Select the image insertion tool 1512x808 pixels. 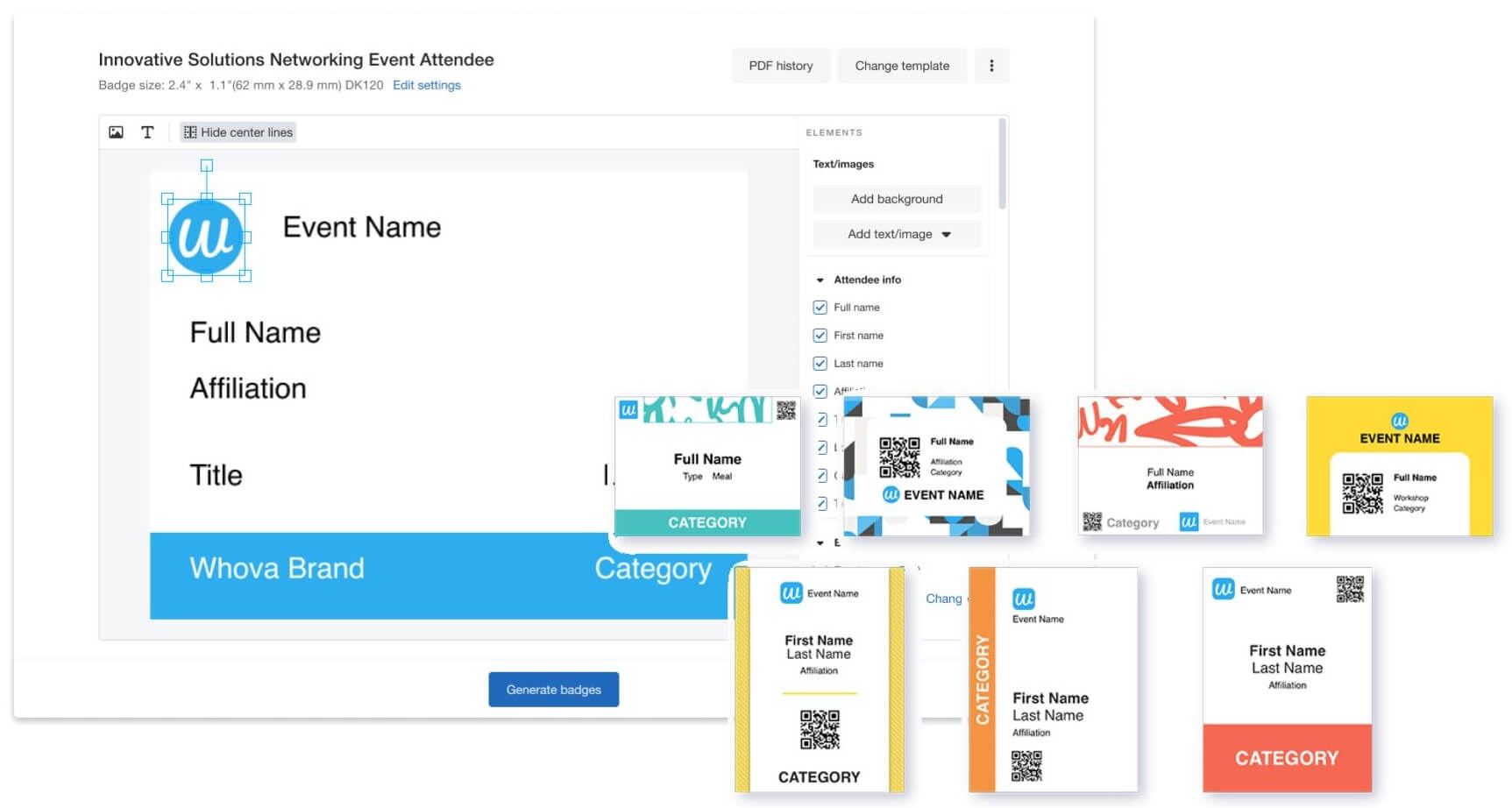point(115,131)
